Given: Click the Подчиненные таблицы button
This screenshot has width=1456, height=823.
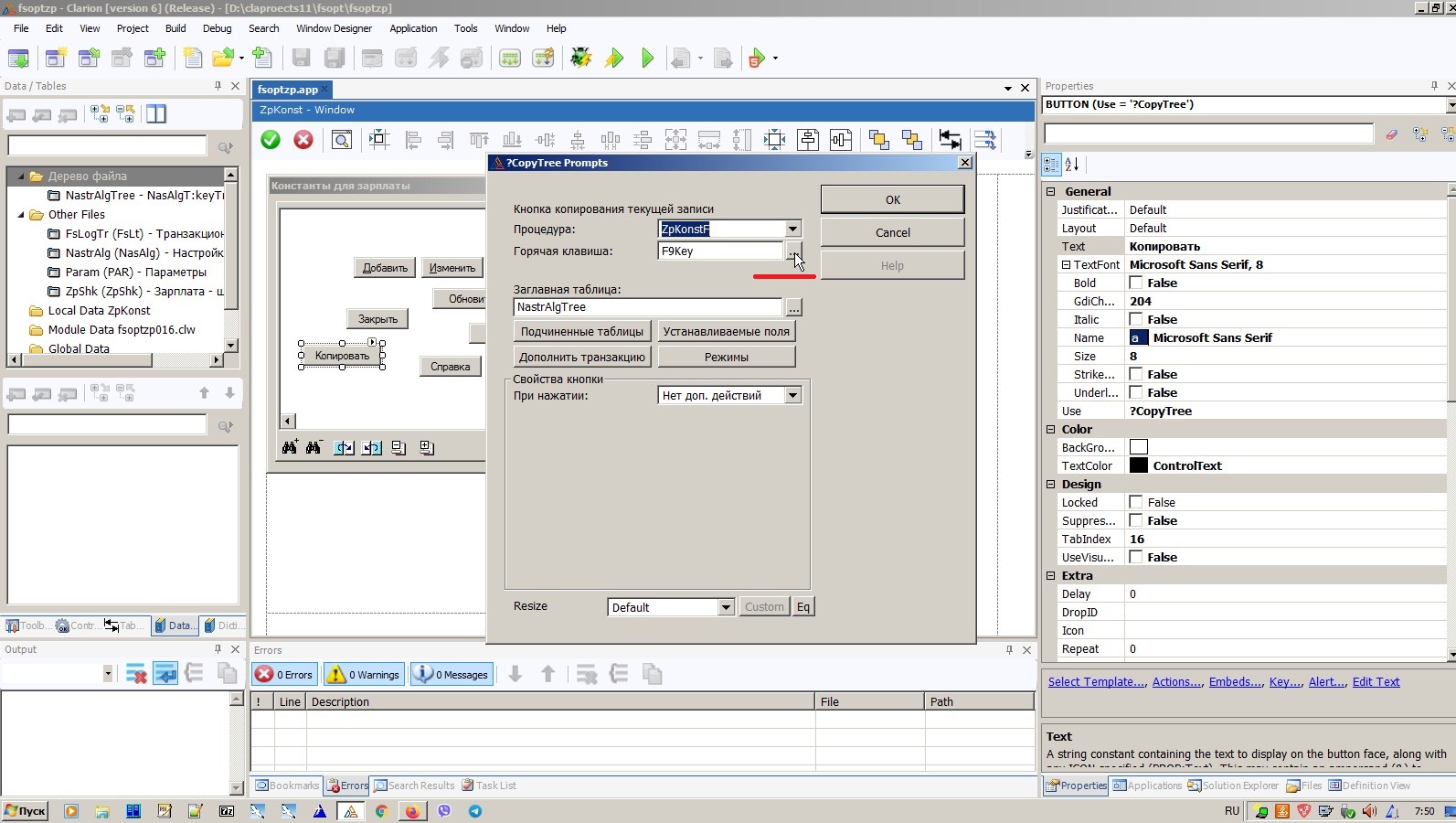Looking at the screenshot, I should point(582,332).
